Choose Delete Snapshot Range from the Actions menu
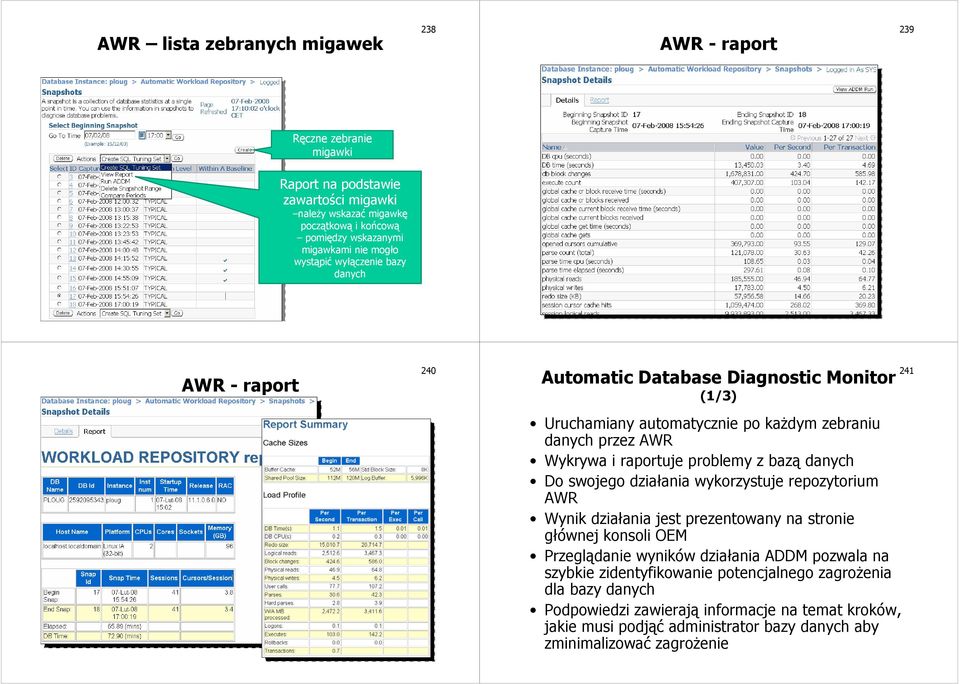Screen dimensions: 960x684 point(131,189)
